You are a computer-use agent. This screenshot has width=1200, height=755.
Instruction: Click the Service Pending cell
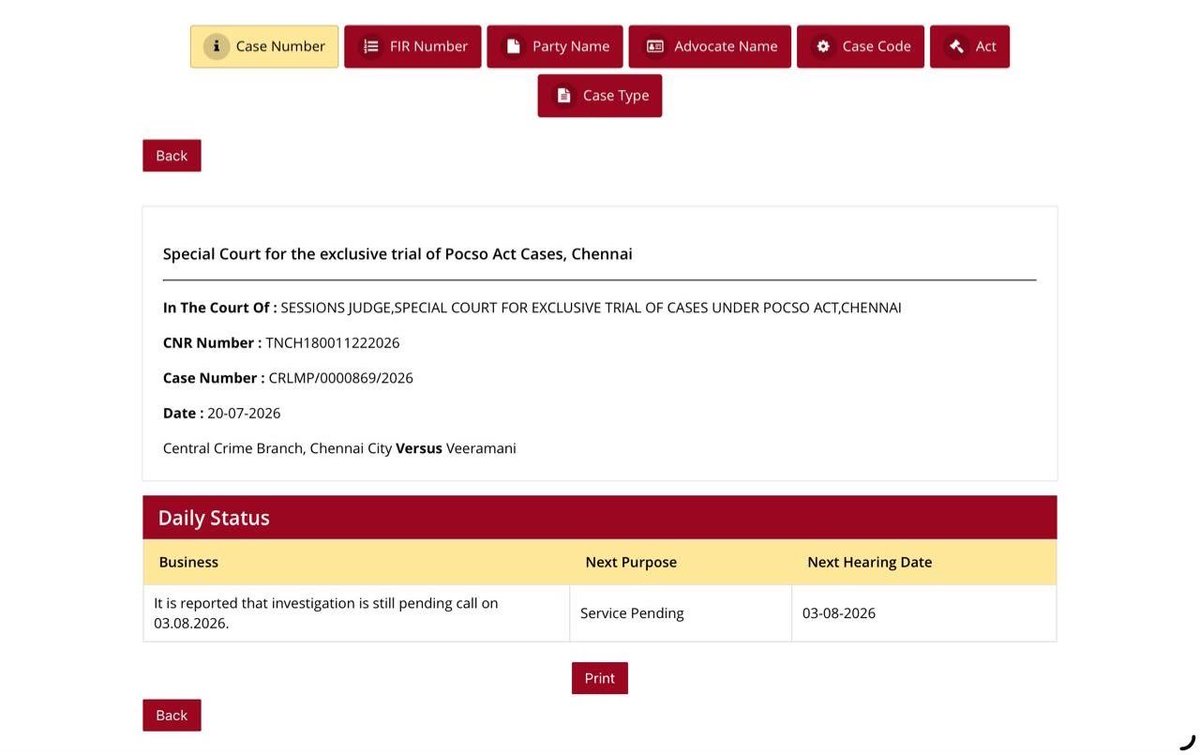(680, 613)
